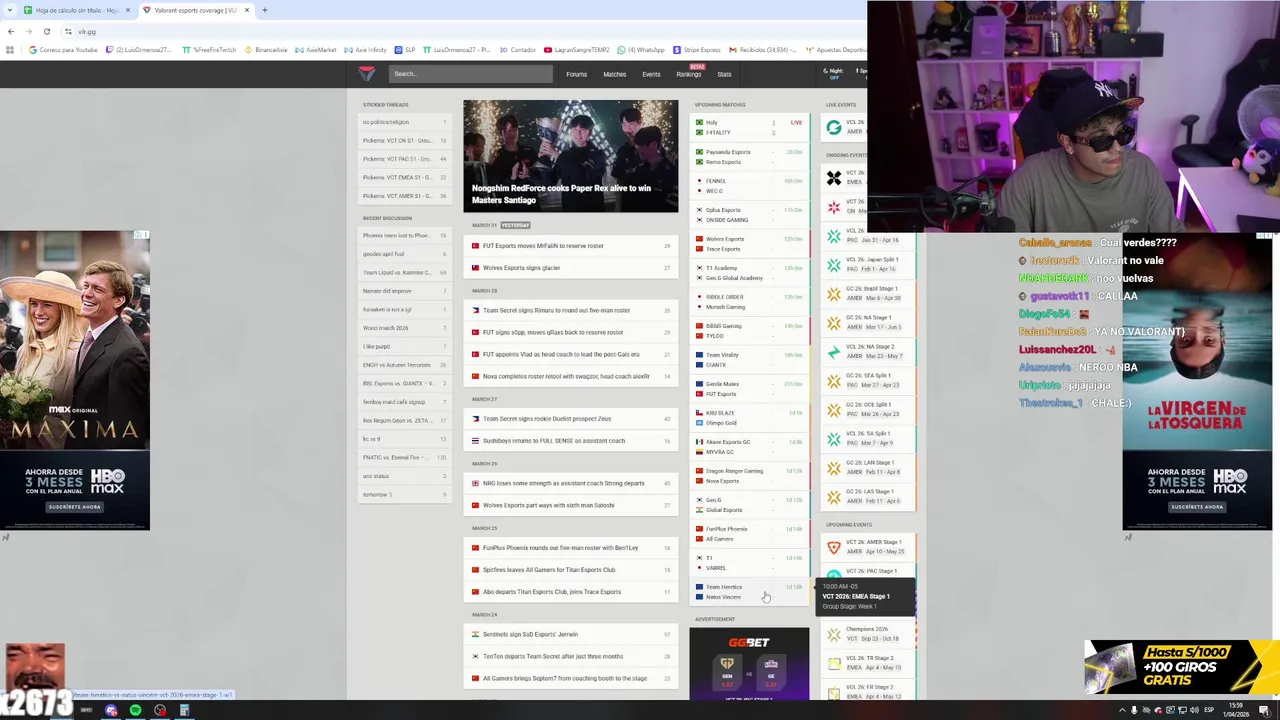Open the Paysandu Esports vs Remo Esports match
This screenshot has width=1280, height=720.
pyautogui.click(x=749, y=157)
